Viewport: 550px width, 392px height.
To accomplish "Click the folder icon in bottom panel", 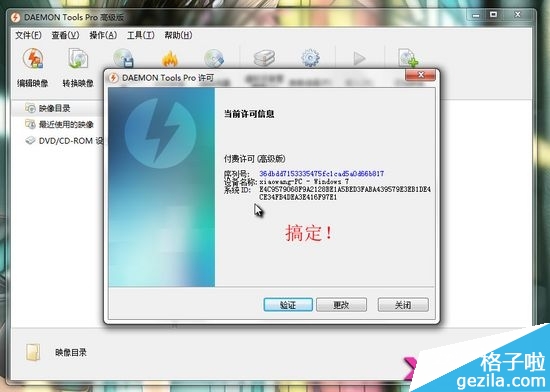I will pyautogui.click(x=33, y=352).
